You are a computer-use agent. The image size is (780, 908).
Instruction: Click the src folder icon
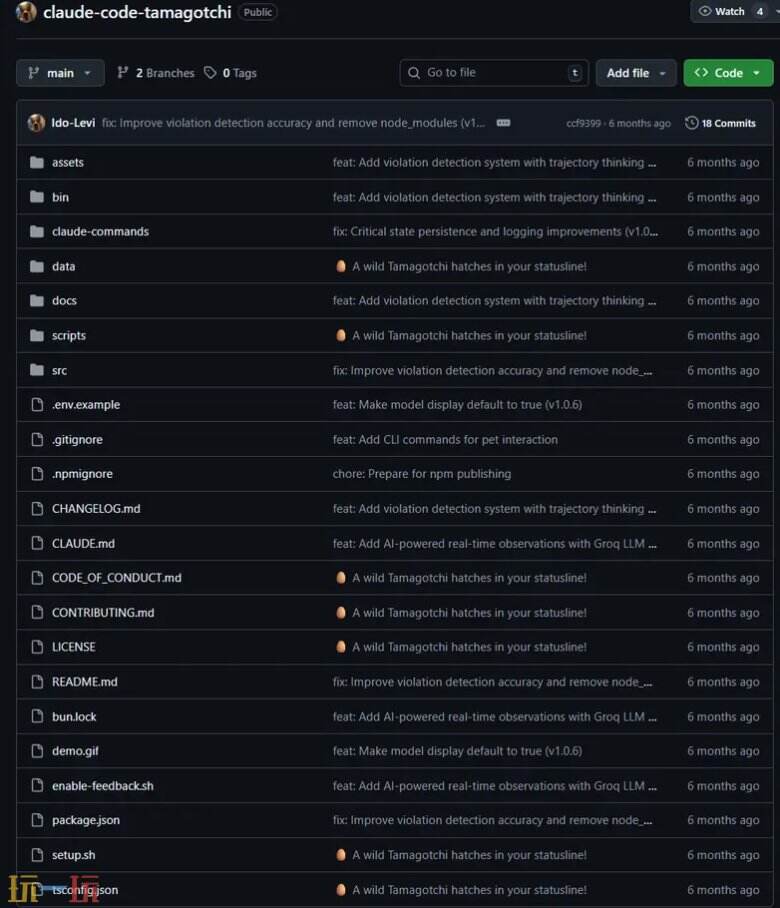click(37, 371)
